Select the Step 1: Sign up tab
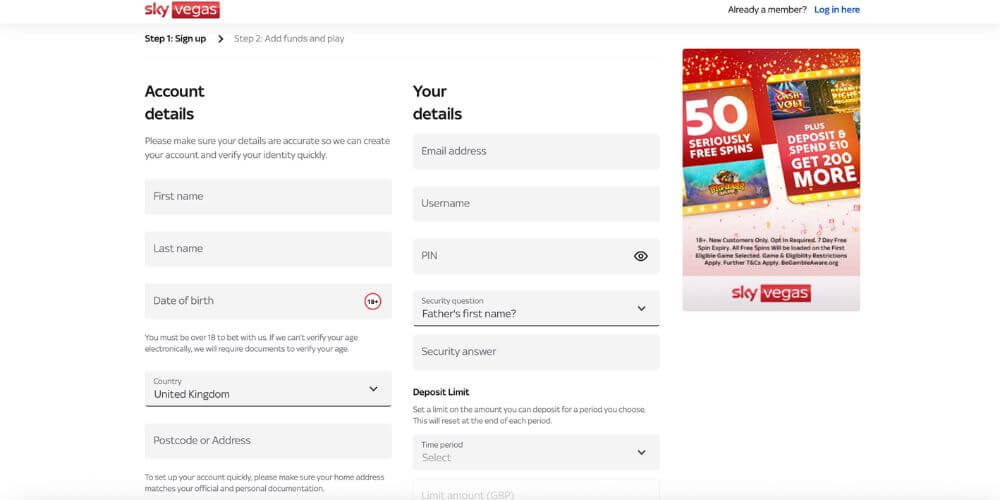The width and height of the screenshot is (1000, 500). pyautogui.click(x=175, y=39)
